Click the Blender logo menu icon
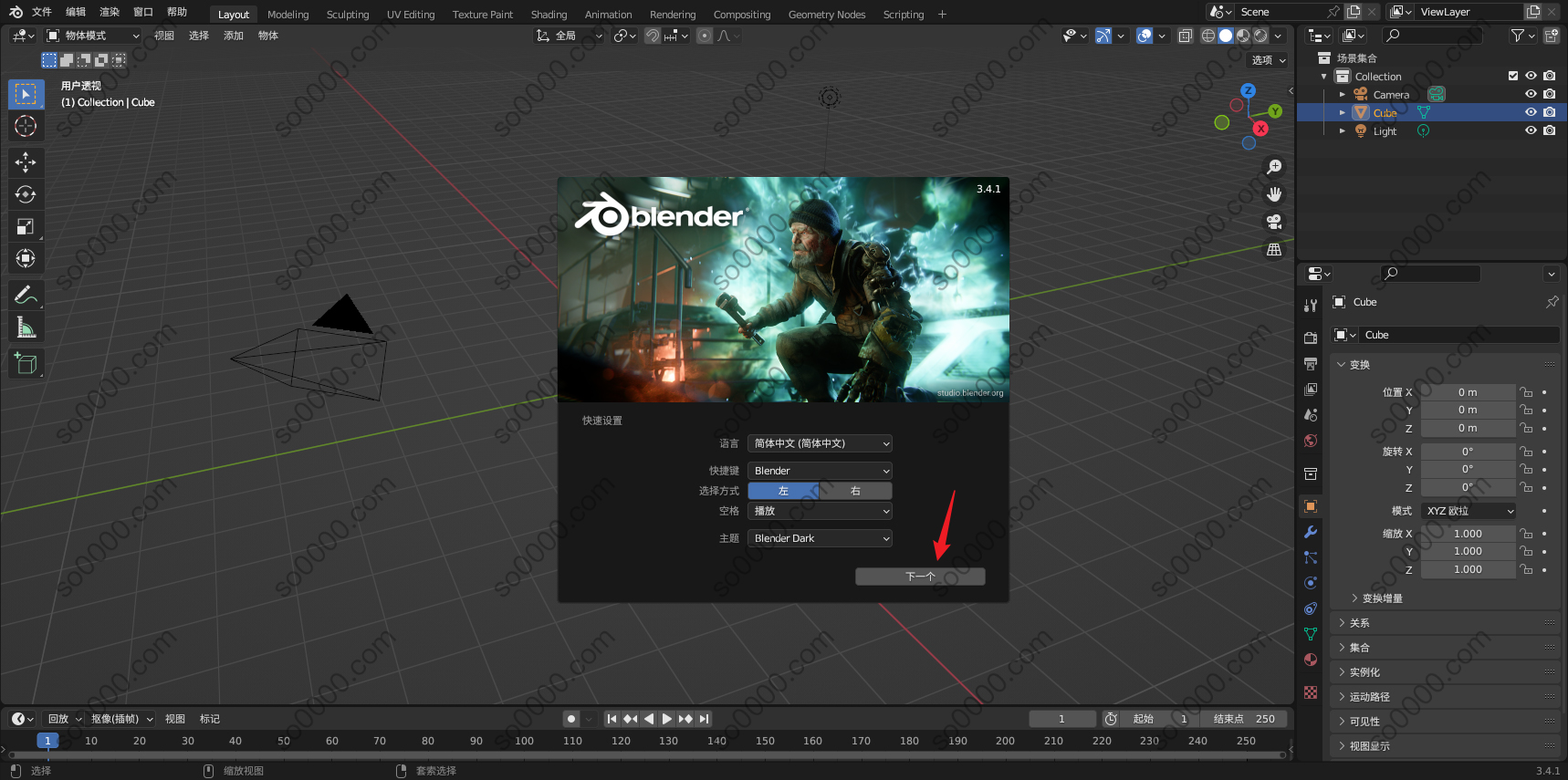 pyautogui.click(x=16, y=12)
